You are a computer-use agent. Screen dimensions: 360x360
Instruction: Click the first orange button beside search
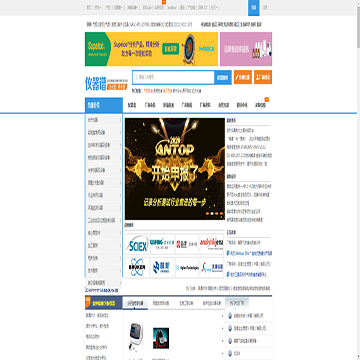point(243,77)
